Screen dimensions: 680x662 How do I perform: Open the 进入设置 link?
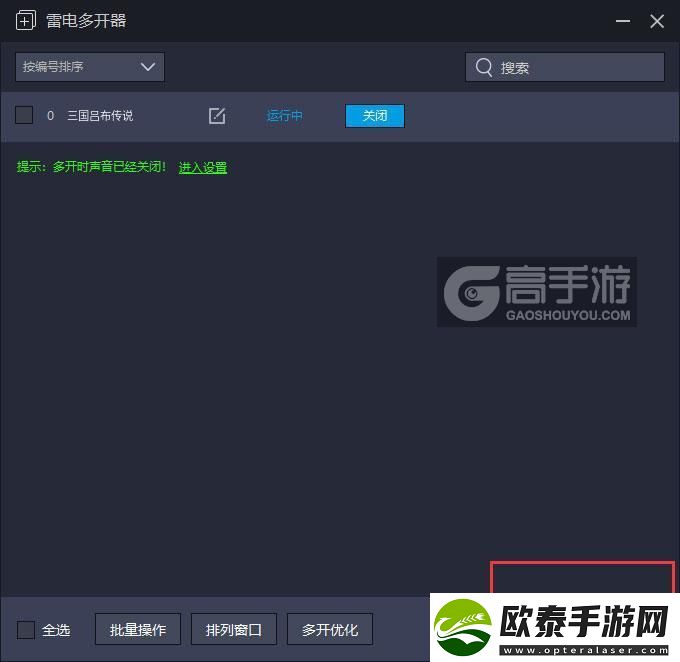coord(203,167)
